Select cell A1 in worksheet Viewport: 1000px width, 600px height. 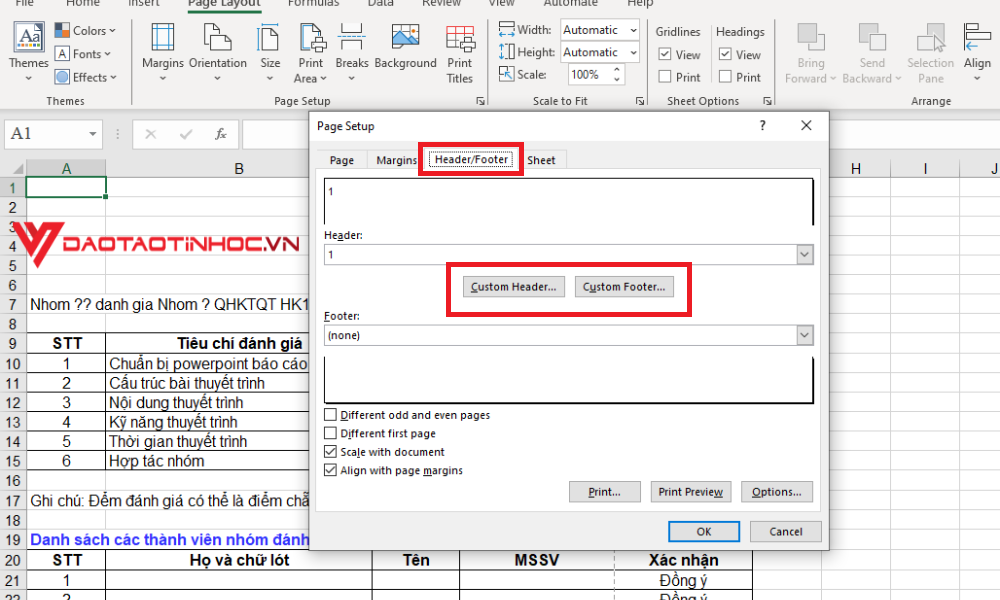click(66, 187)
